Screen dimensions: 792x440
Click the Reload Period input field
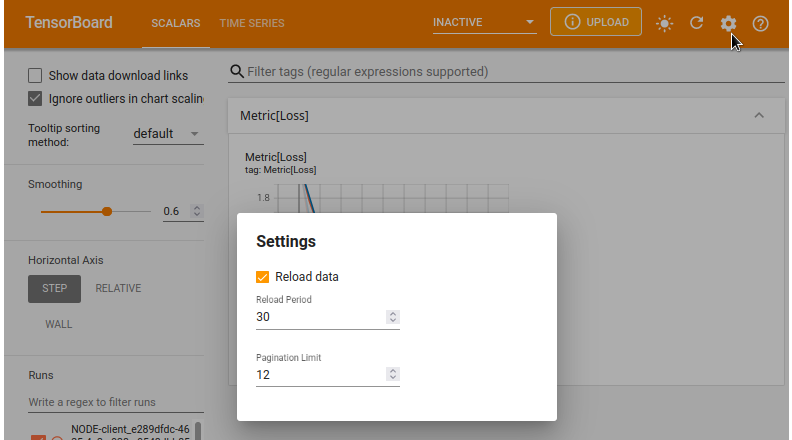(320, 317)
